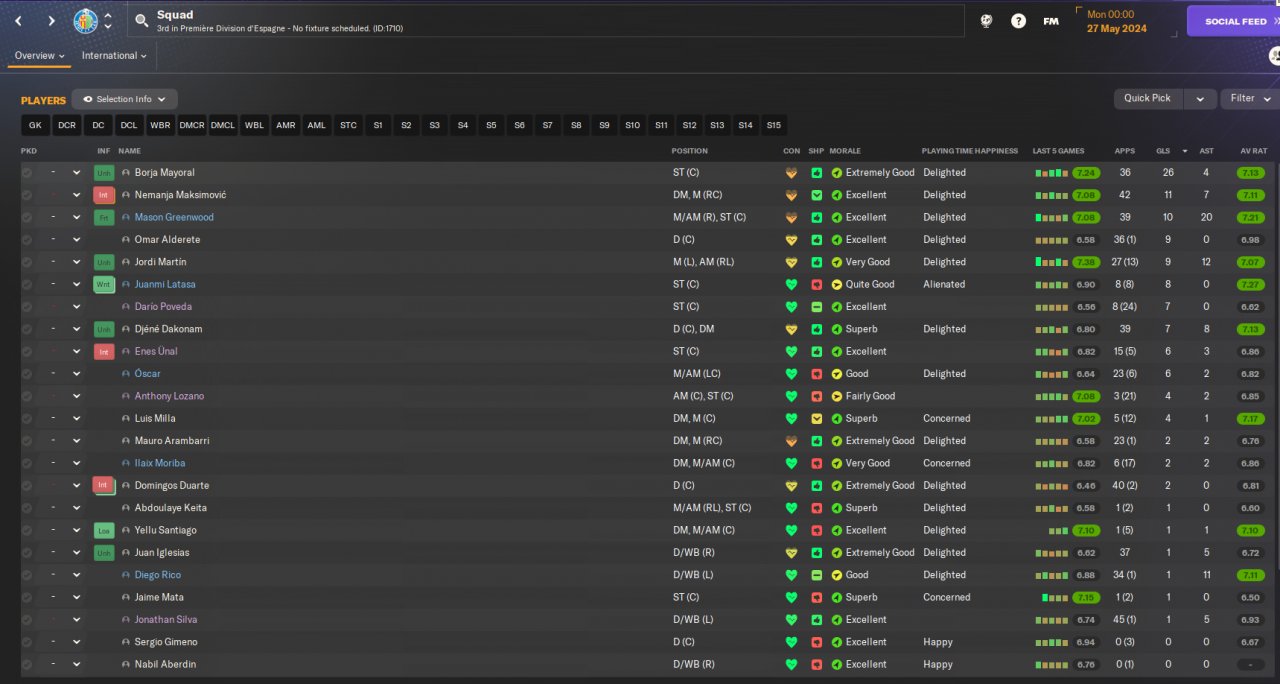The width and height of the screenshot is (1280, 684).
Task: Select the S1 substitute slot
Action: coord(378,125)
